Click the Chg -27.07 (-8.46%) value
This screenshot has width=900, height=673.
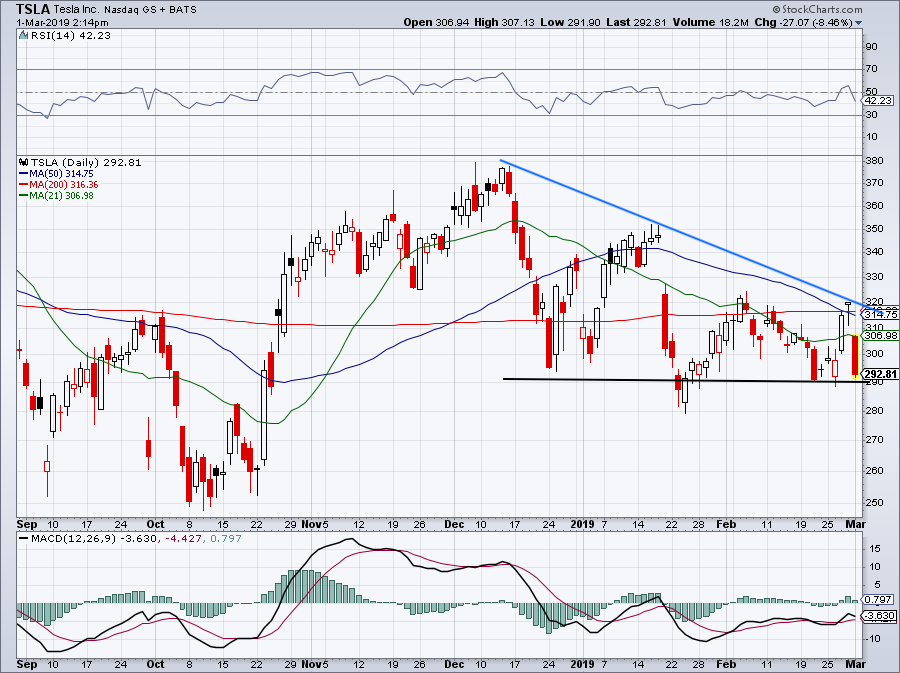tap(804, 22)
